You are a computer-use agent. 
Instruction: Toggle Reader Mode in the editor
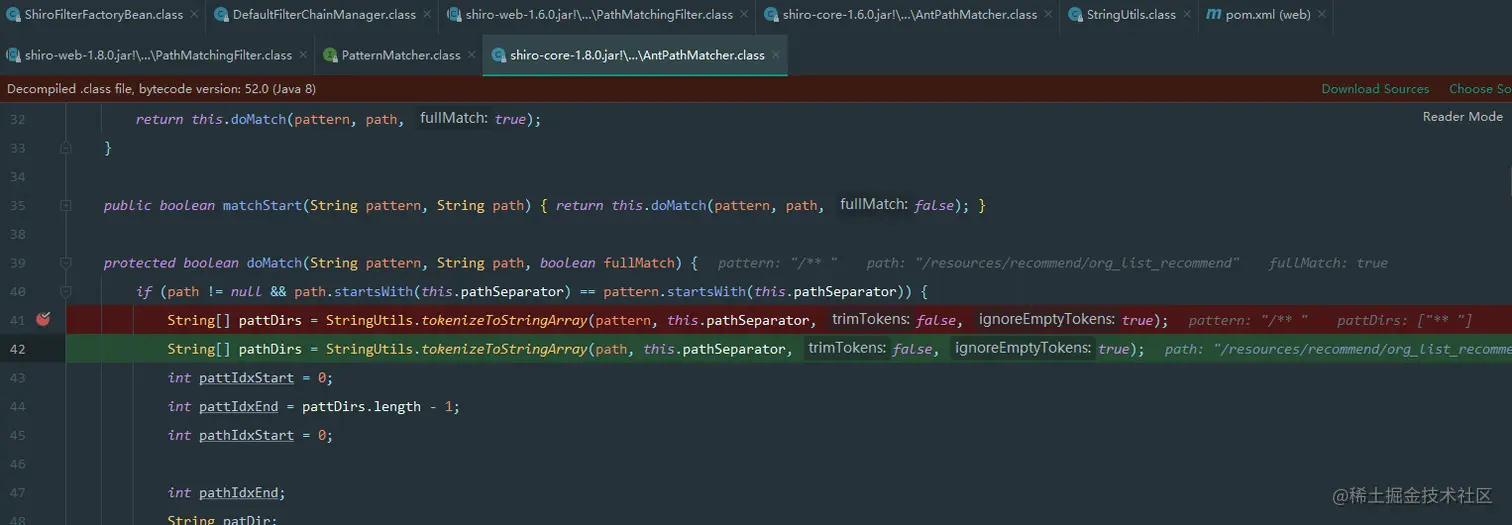[x=1462, y=117]
